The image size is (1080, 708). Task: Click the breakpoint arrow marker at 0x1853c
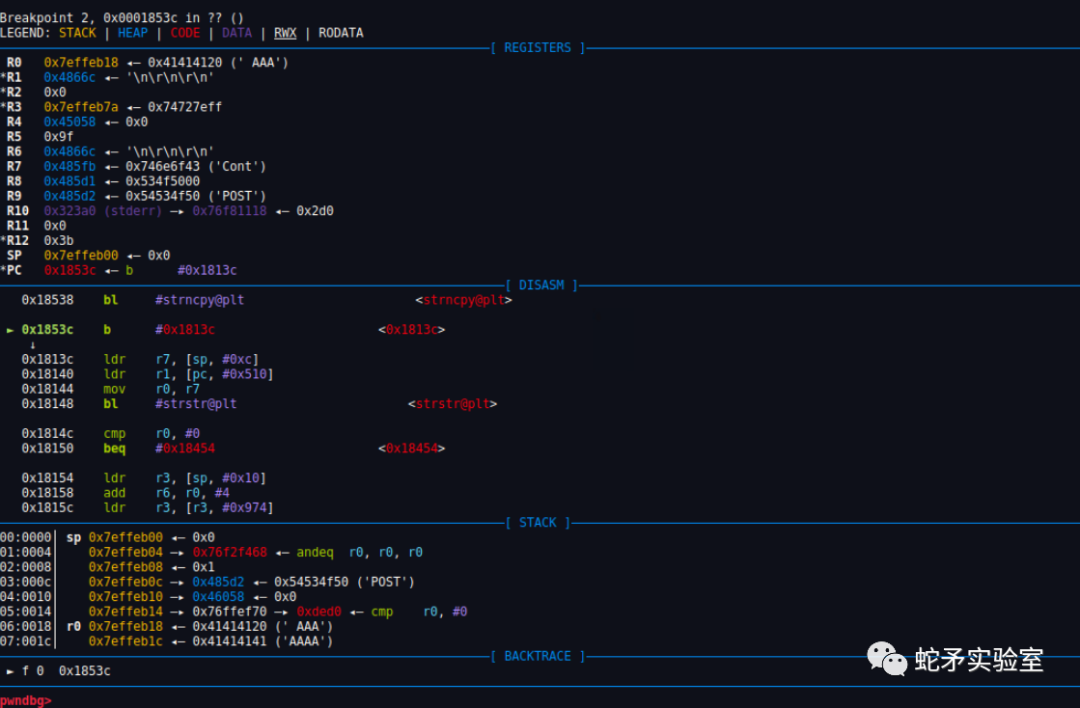click(x=10, y=329)
